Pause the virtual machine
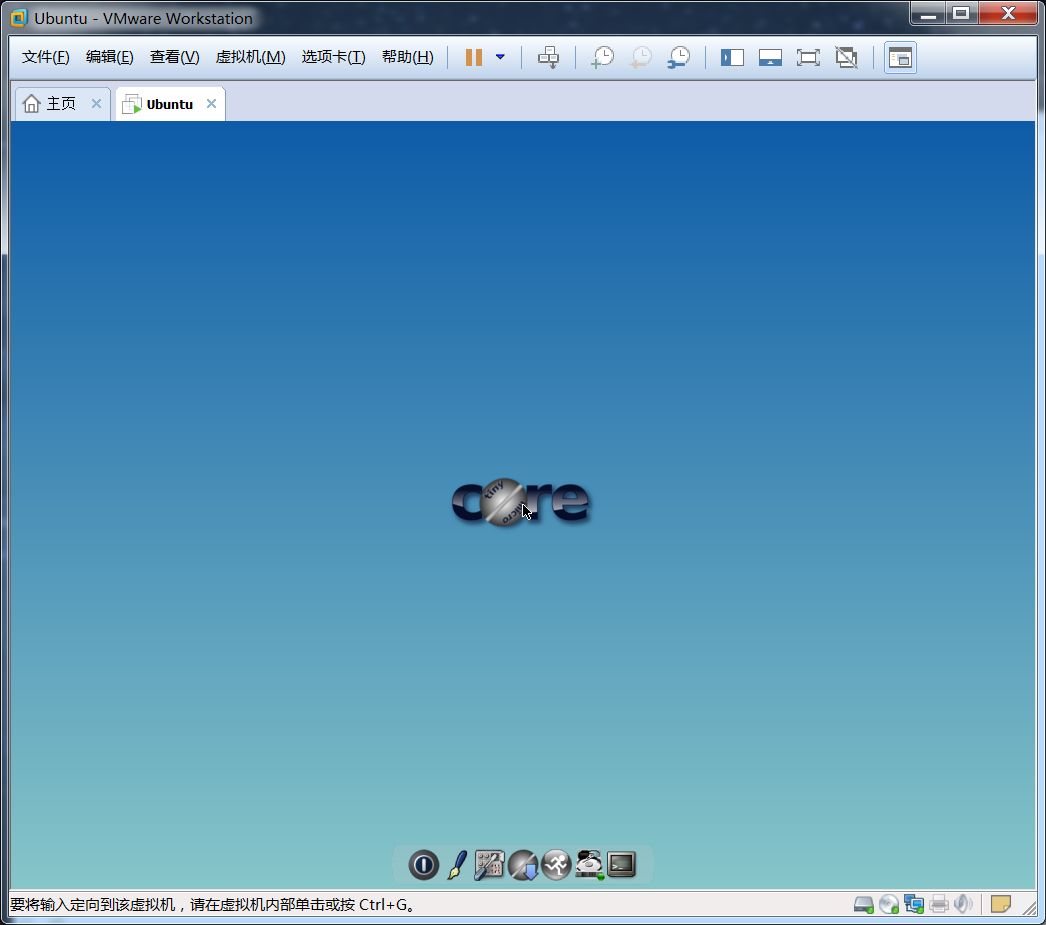 pos(474,57)
